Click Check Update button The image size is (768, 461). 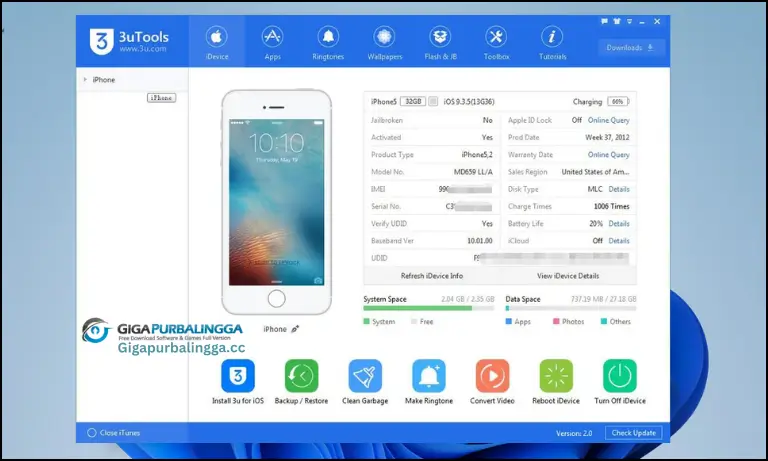[634, 433]
